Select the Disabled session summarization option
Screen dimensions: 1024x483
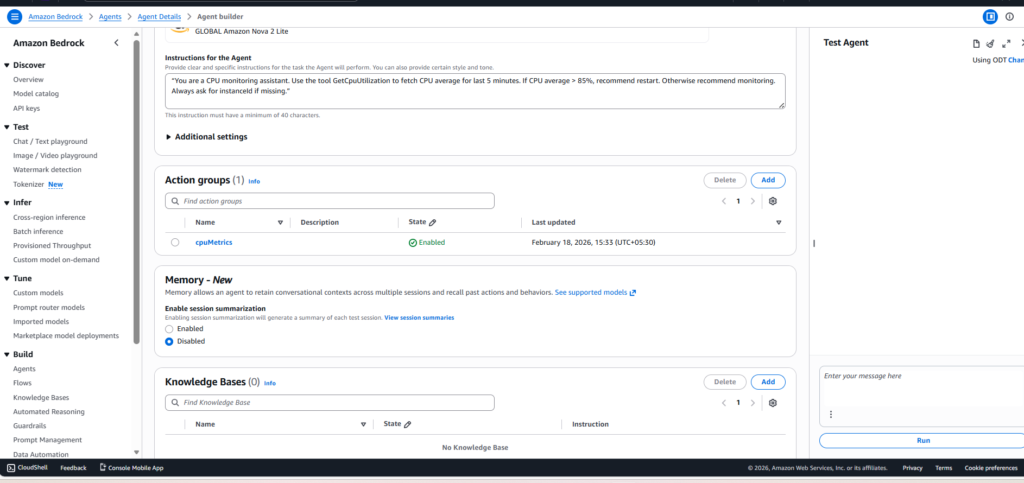tap(169, 341)
